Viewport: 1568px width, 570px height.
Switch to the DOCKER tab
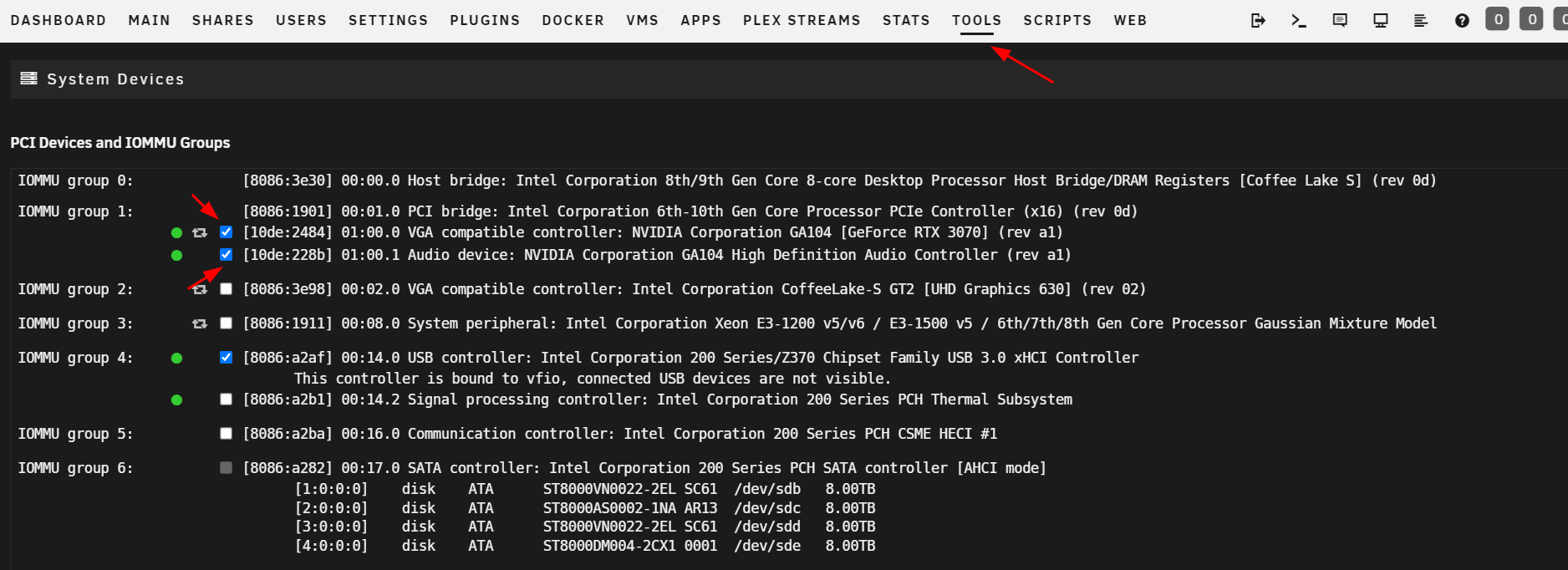click(x=573, y=20)
